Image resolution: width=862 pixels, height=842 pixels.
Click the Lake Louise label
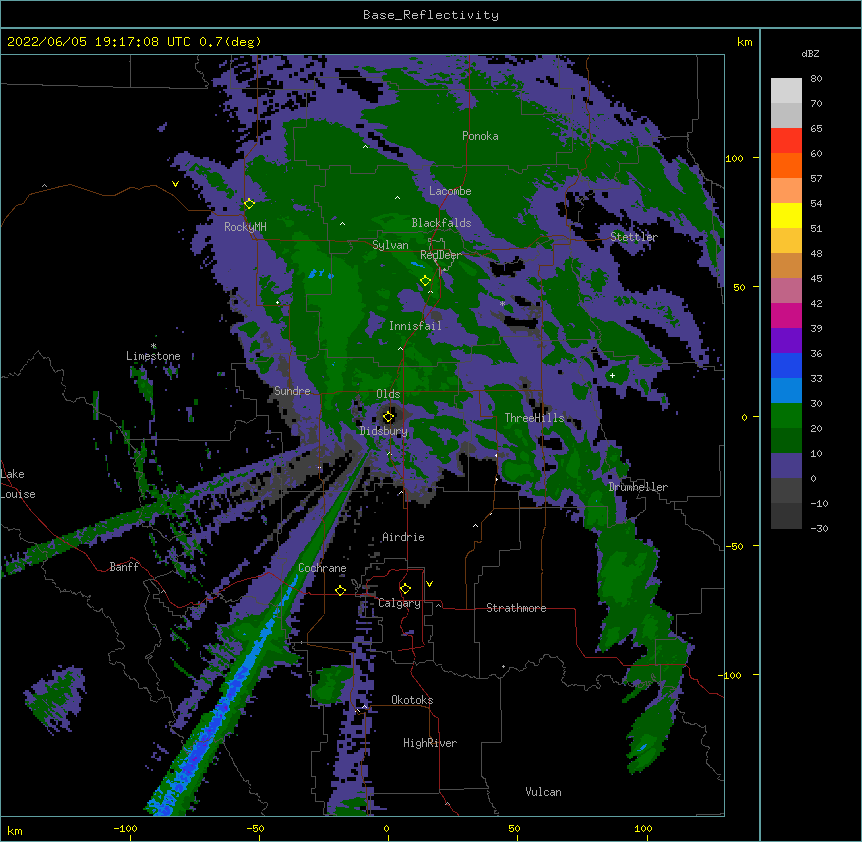18,484
